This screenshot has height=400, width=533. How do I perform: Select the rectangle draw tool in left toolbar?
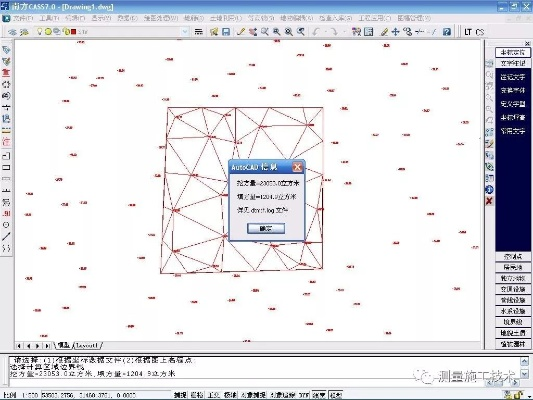[x=6, y=168]
